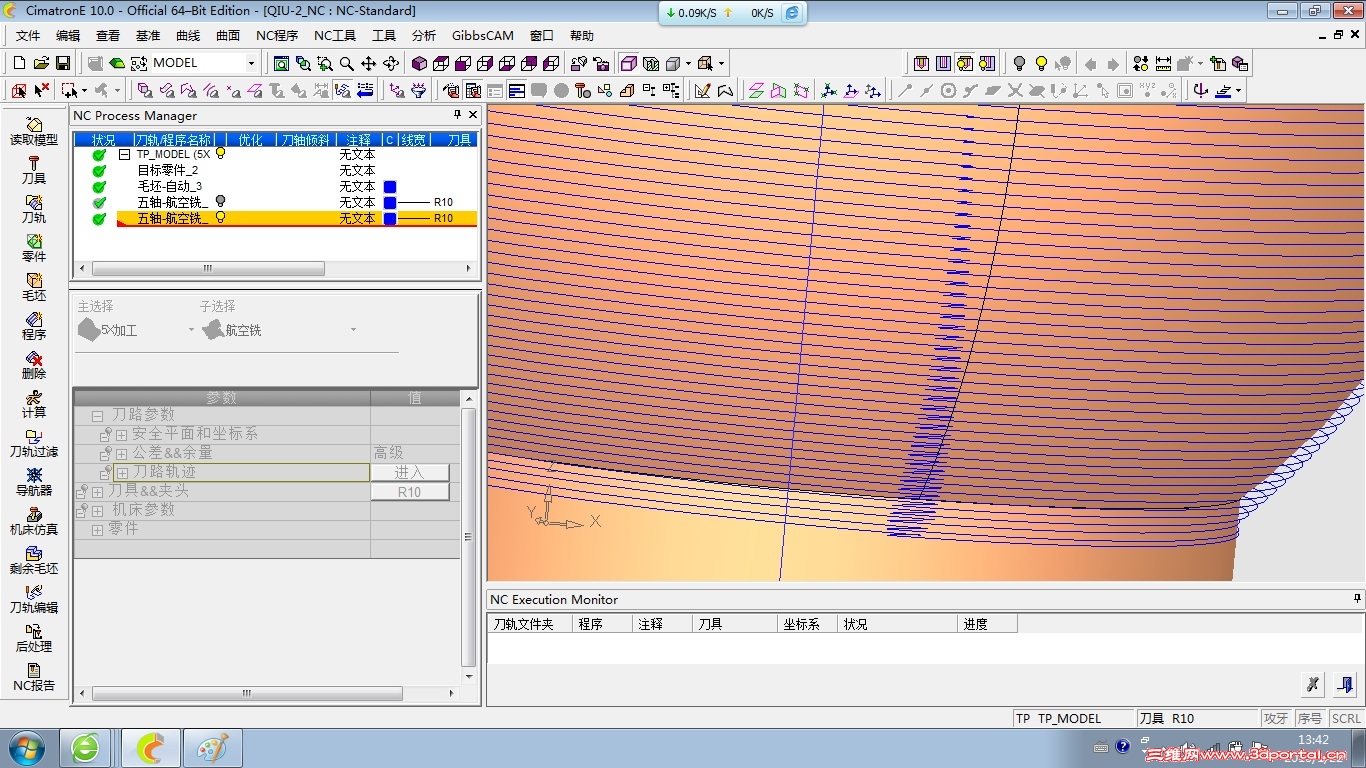Collapse the TP_MODEL tree node

[124, 155]
